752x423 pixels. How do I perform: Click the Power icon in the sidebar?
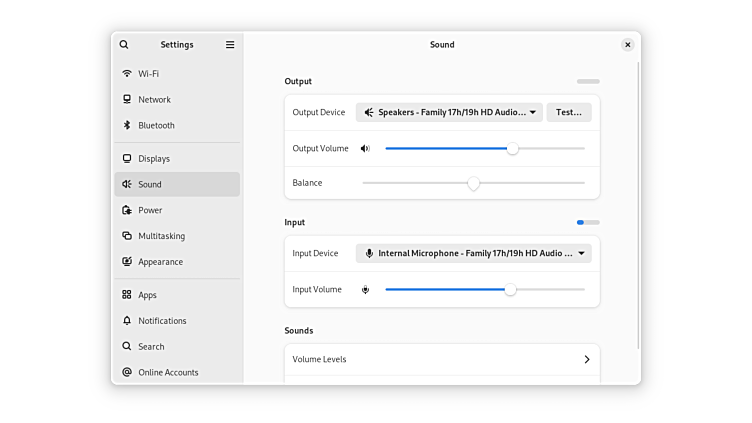pyautogui.click(x=127, y=211)
